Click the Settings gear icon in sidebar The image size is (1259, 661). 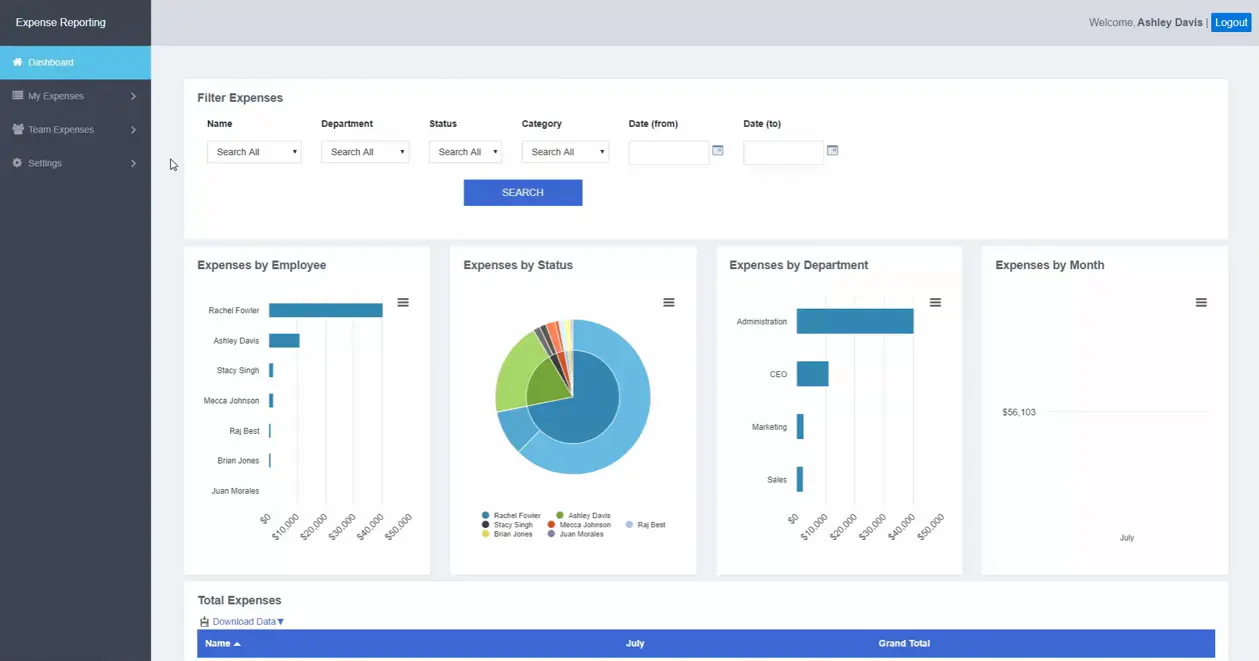(x=17, y=163)
